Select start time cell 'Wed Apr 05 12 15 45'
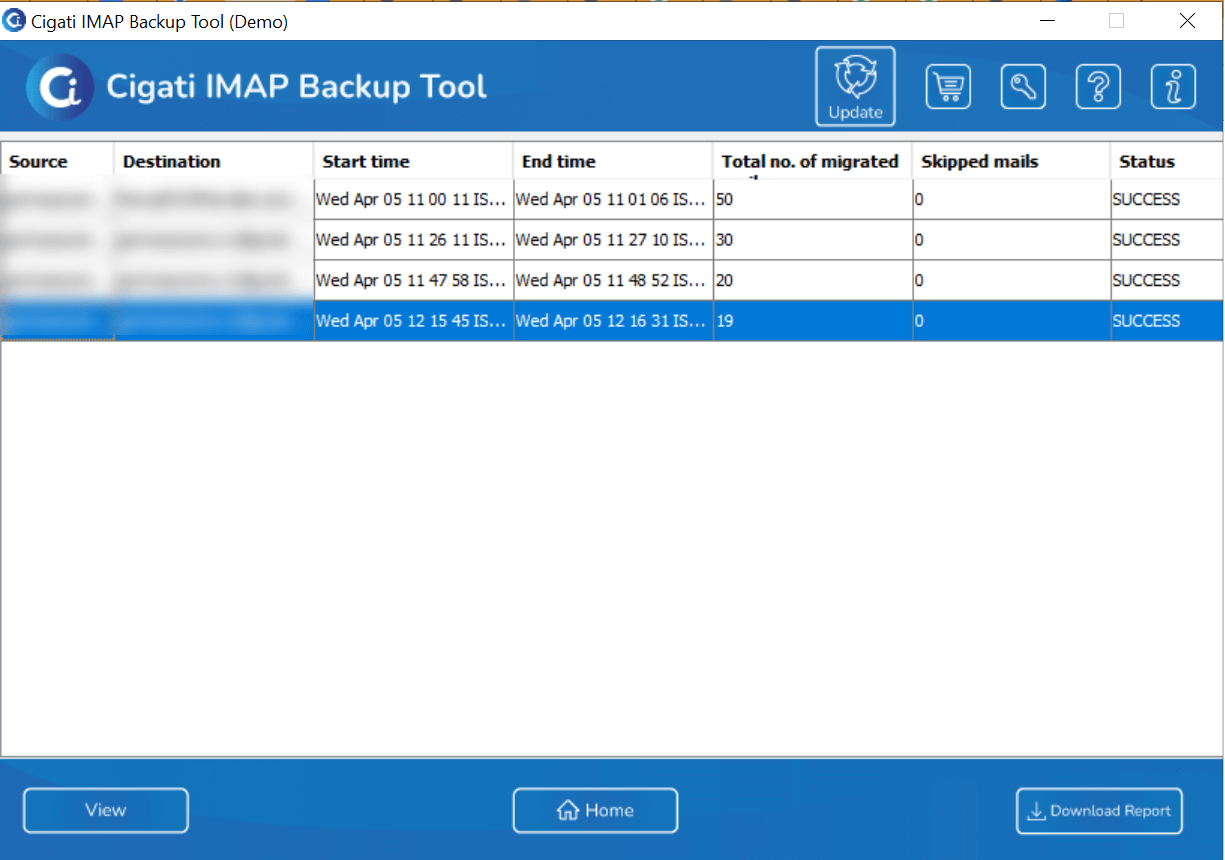The height and width of the screenshot is (860, 1225). (414, 321)
